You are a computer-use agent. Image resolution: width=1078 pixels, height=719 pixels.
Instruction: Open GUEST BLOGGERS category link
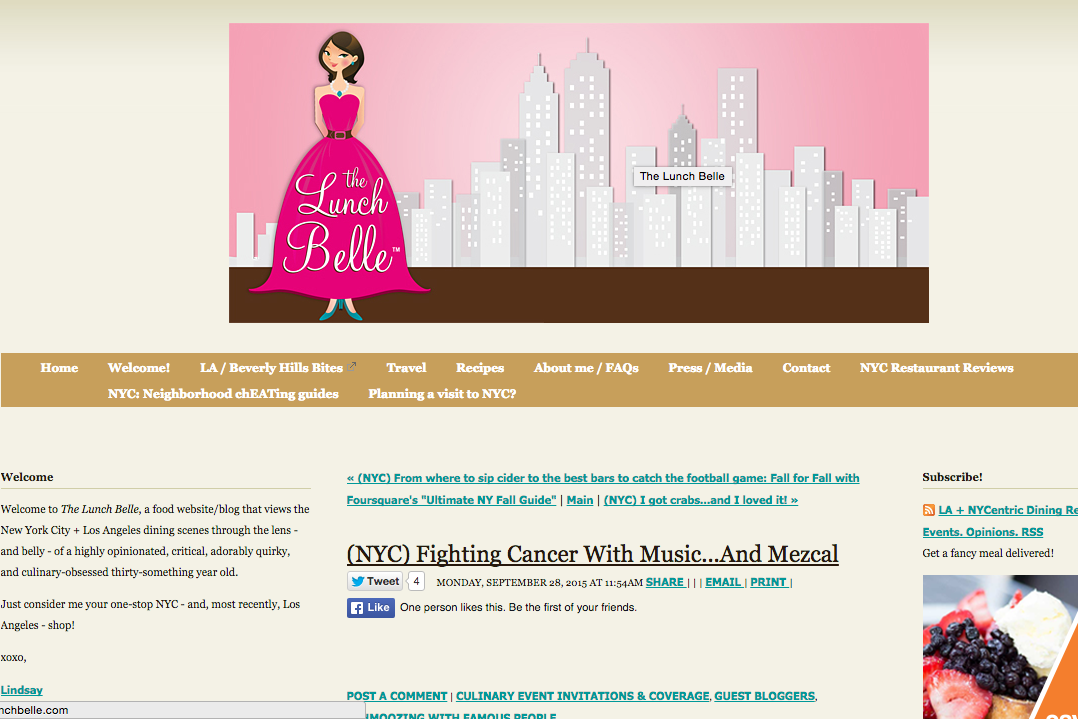click(x=764, y=696)
